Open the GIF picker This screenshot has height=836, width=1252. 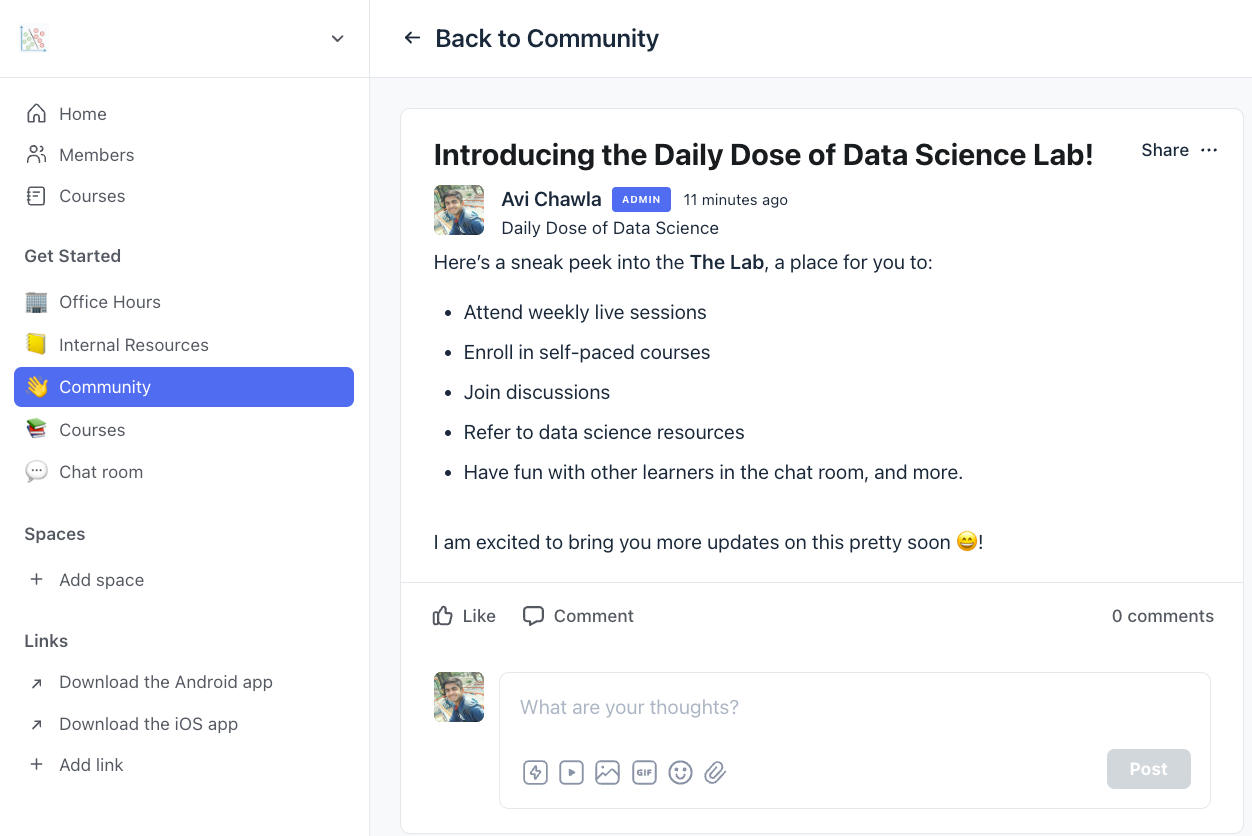644,772
